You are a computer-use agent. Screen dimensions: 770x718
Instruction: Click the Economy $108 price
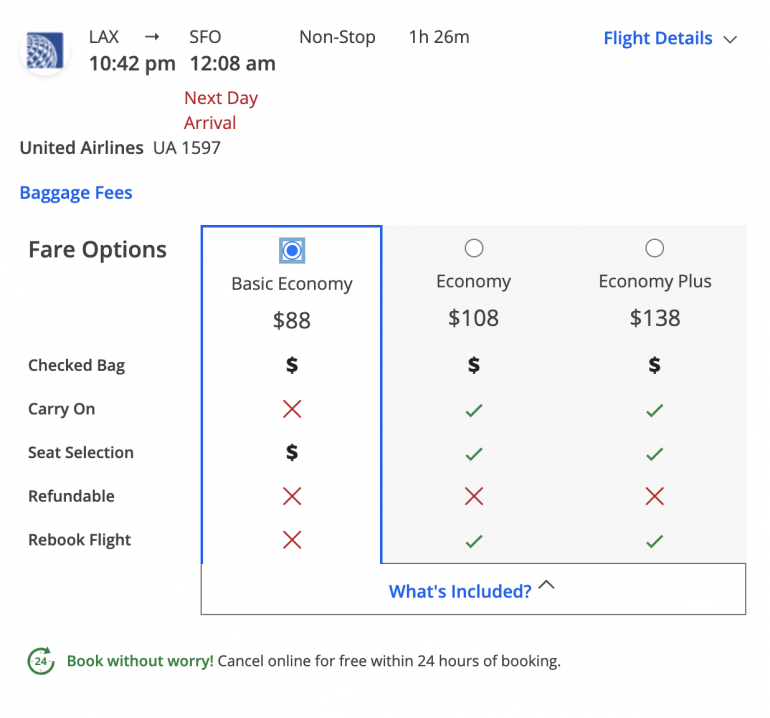[x=474, y=318]
